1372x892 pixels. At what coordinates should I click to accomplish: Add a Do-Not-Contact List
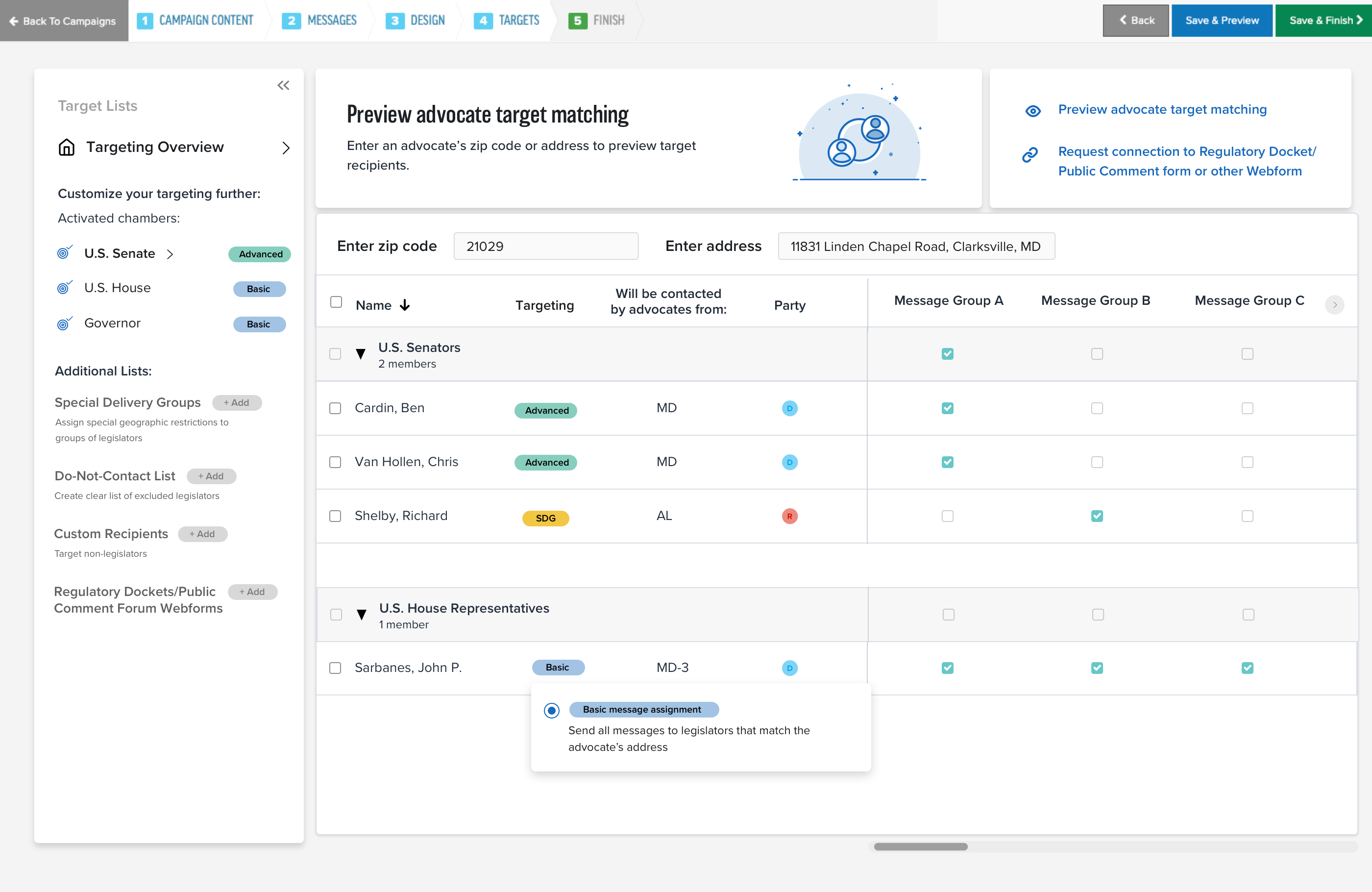coord(211,476)
